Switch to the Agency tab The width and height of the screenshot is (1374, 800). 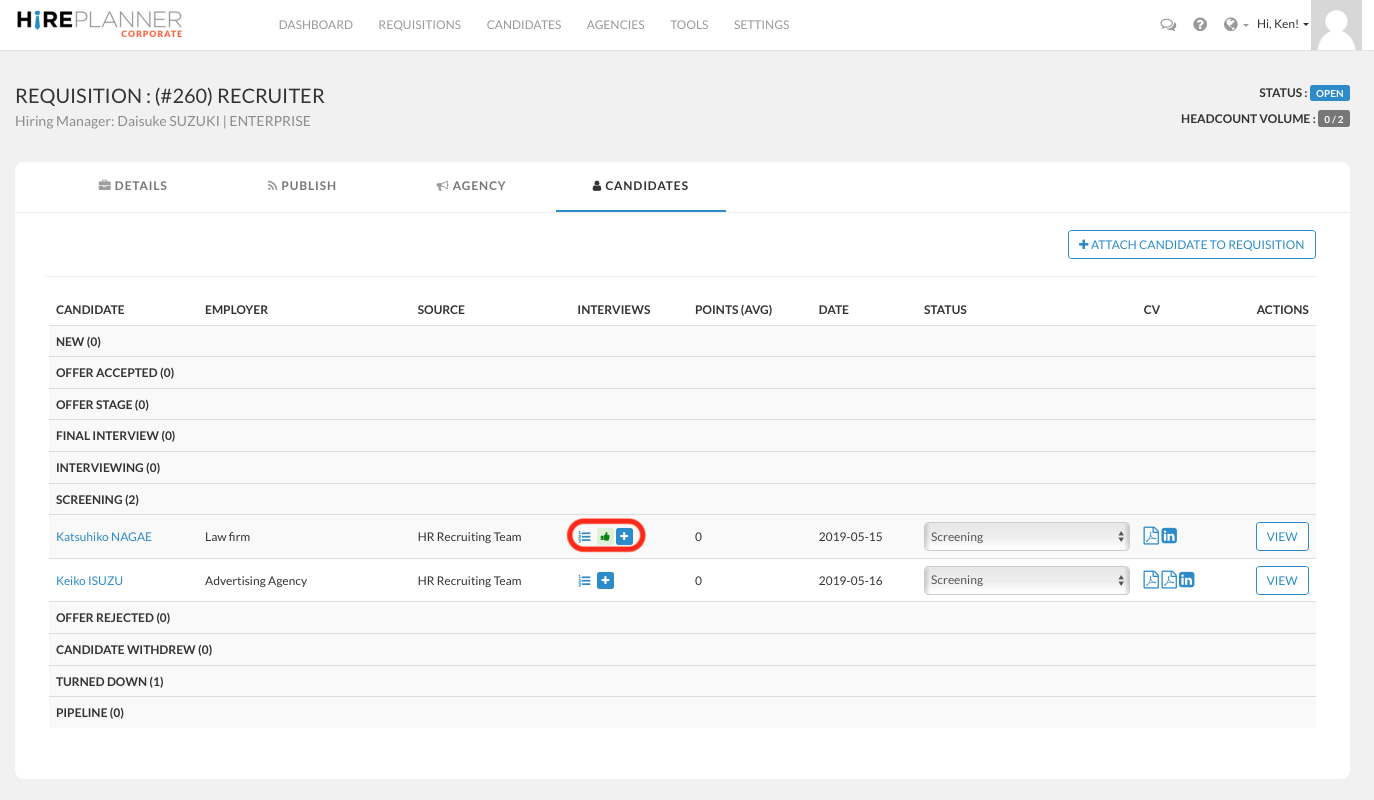(470, 185)
